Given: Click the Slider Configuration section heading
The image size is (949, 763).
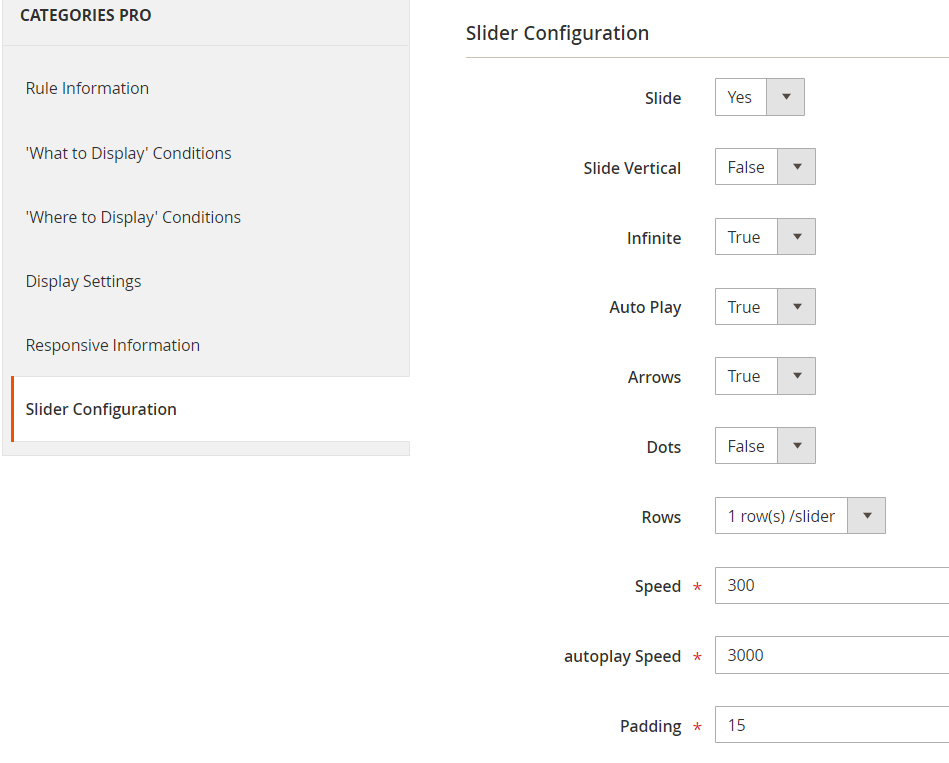Looking at the screenshot, I should point(557,33).
